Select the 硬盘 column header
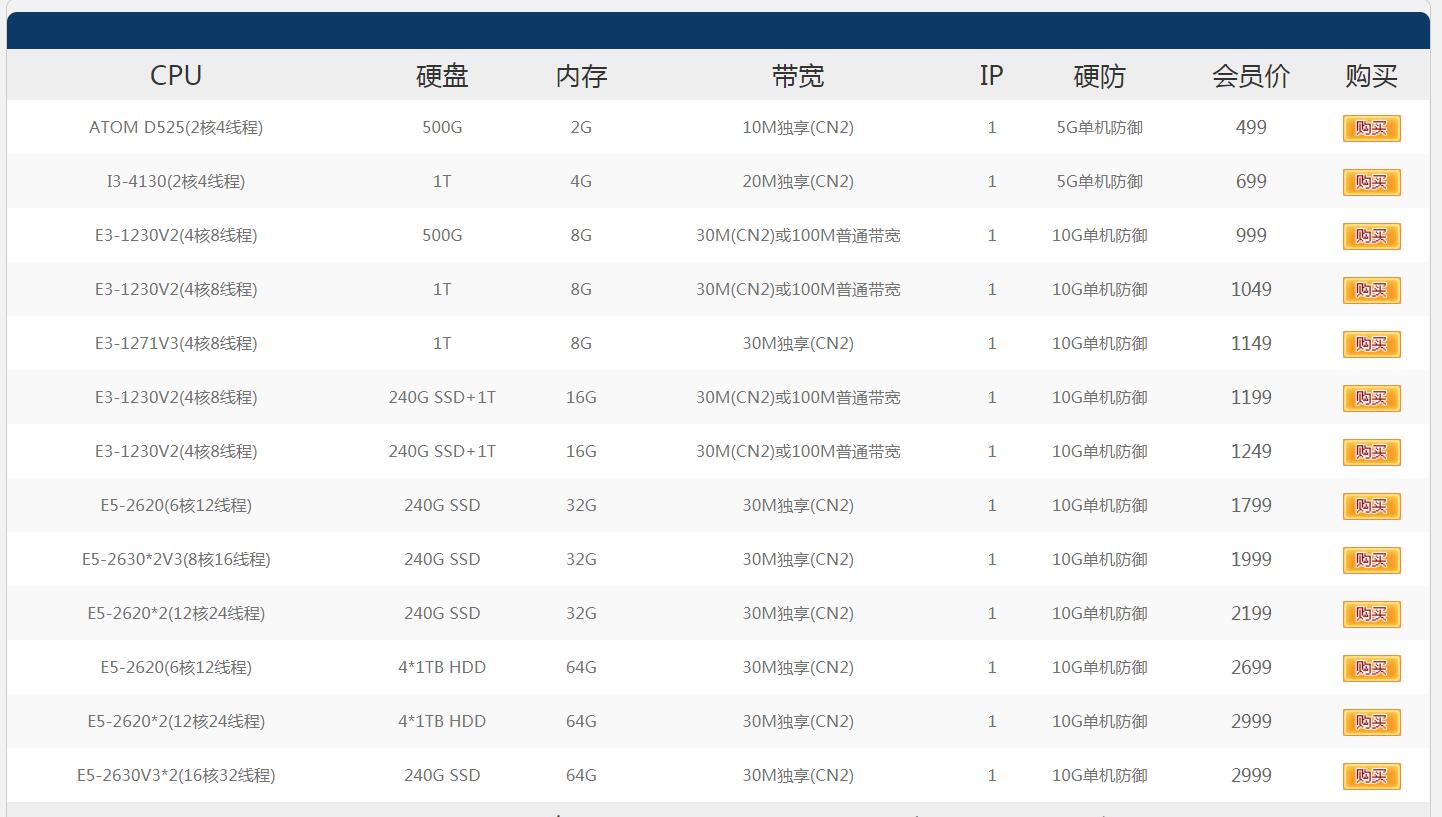 [442, 76]
